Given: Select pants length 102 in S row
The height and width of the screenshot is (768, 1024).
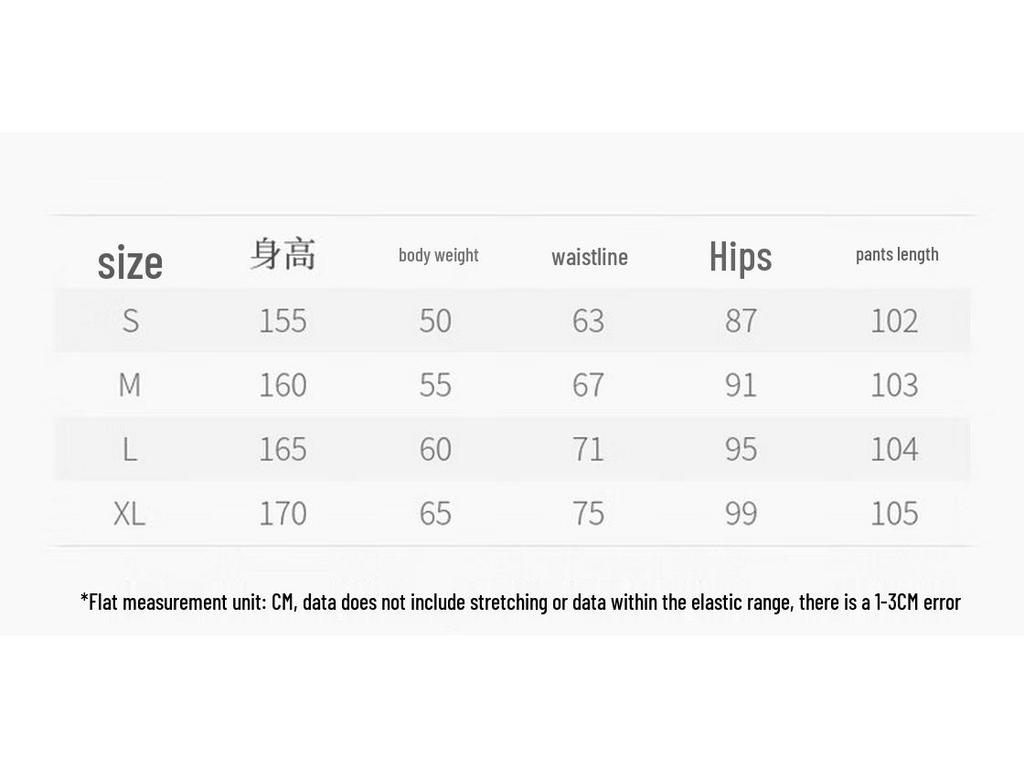Looking at the screenshot, I should click(894, 321).
